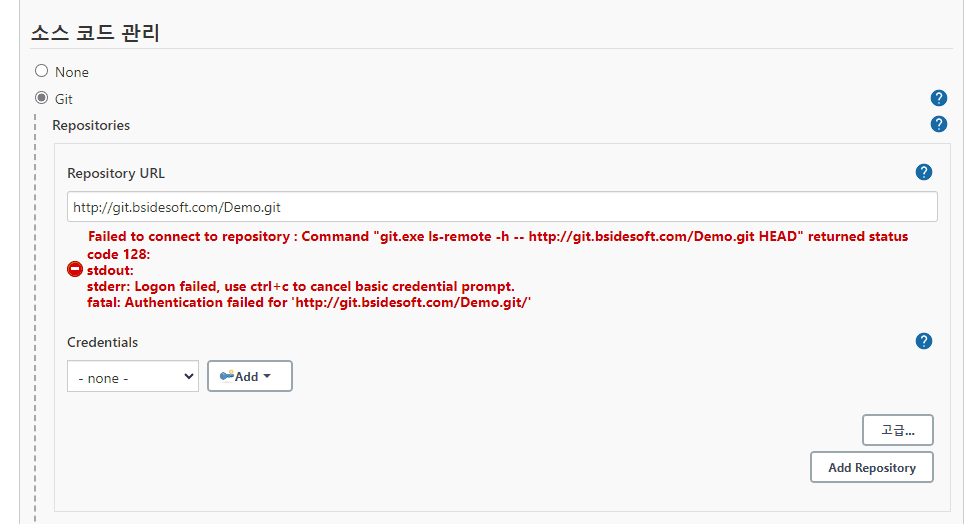Viewport: 970px width, 524px height.
Task: Click the Repositories label
Action: [91, 125]
